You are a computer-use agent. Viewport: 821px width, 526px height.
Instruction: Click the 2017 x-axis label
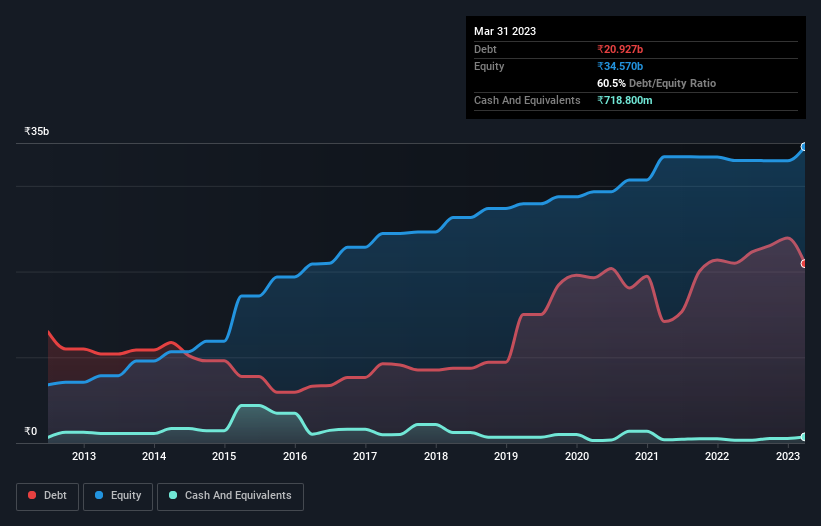tap(365, 456)
